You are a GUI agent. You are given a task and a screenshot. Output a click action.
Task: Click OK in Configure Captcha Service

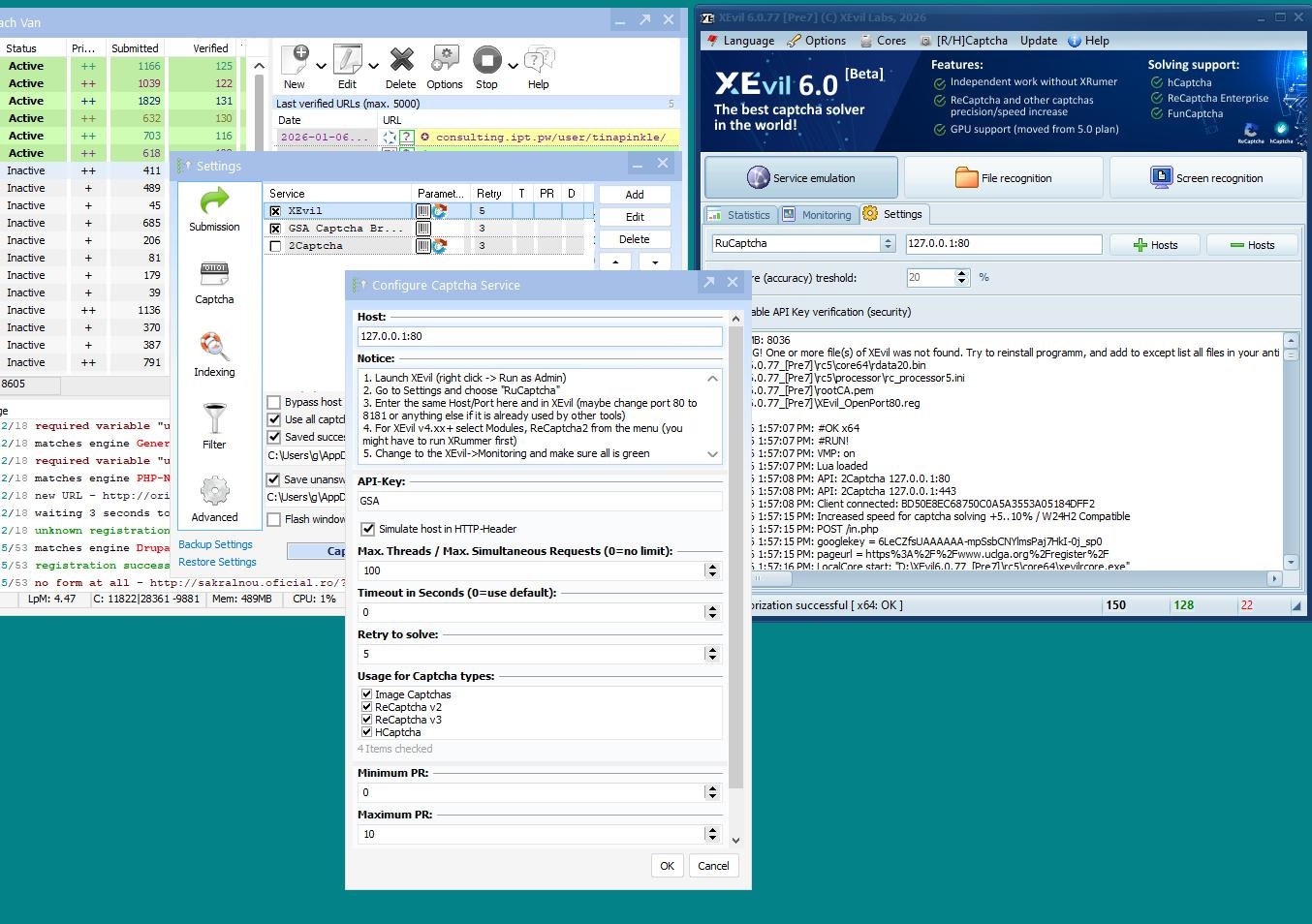(x=667, y=866)
